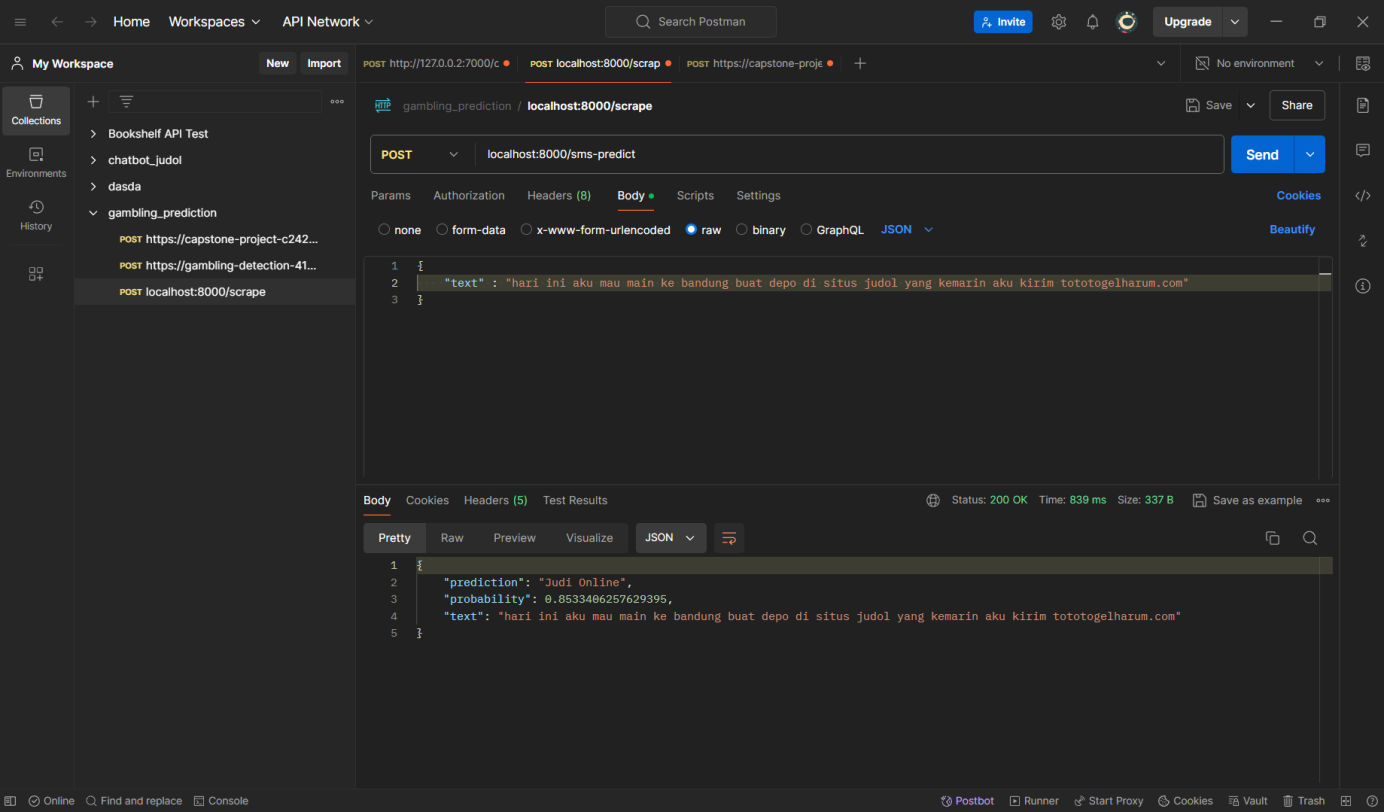Open the request info icon
1384x812 pixels.
[1362, 286]
